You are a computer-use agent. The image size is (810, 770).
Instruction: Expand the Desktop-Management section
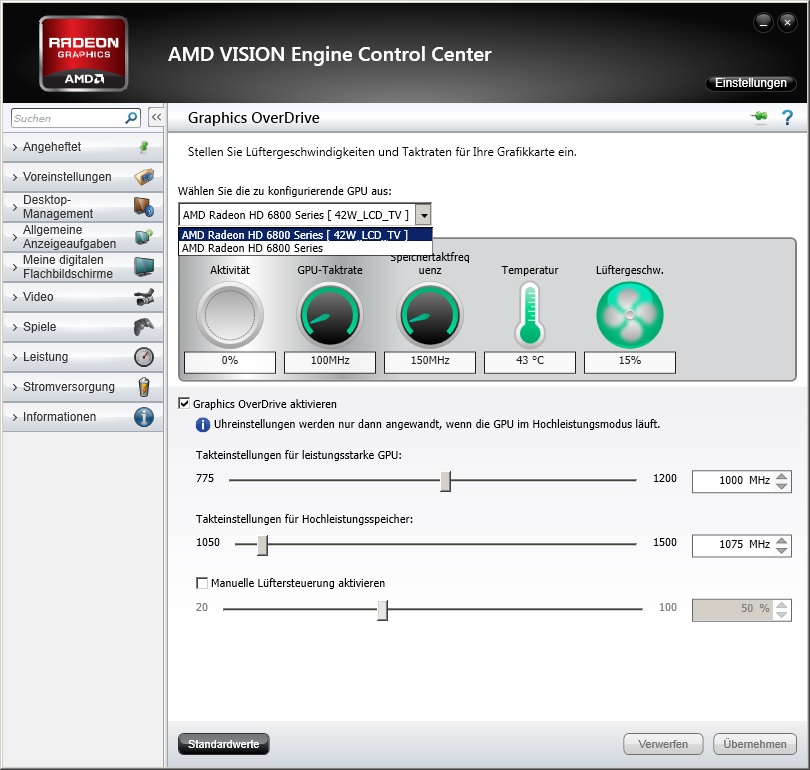[15, 207]
